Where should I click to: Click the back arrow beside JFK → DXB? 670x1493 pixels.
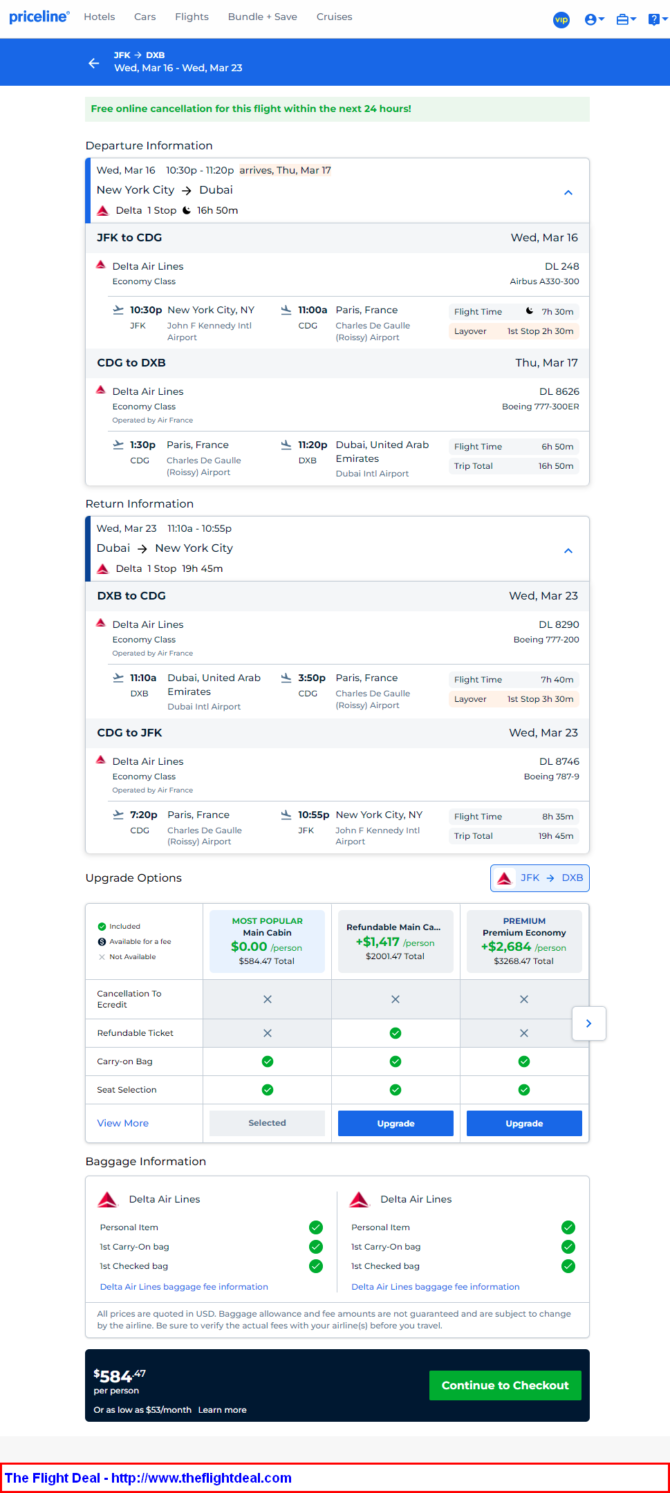(x=94, y=63)
